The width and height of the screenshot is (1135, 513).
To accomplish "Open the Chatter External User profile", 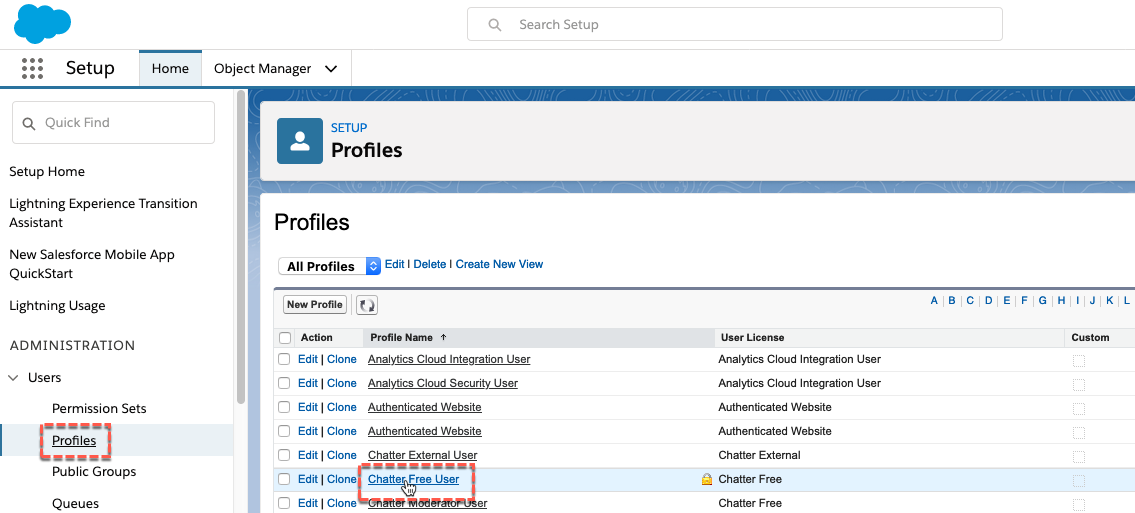I will pyautogui.click(x=423, y=455).
